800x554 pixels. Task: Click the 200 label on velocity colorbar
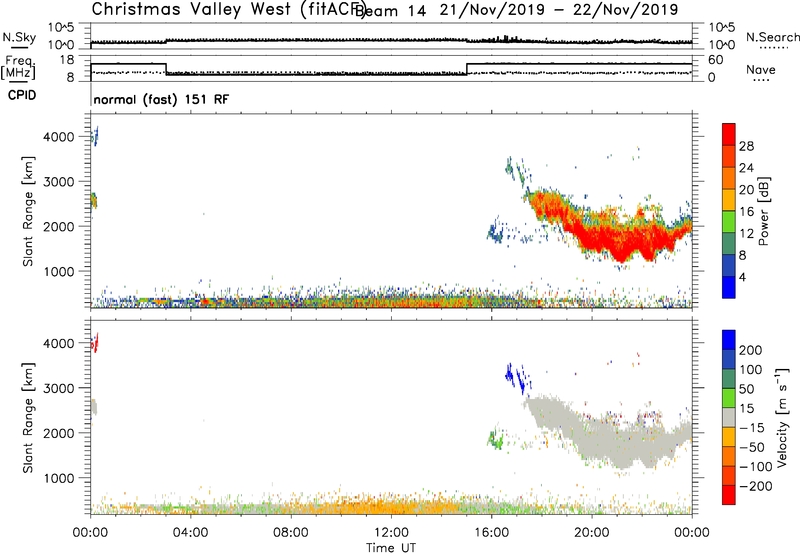point(751,350)
